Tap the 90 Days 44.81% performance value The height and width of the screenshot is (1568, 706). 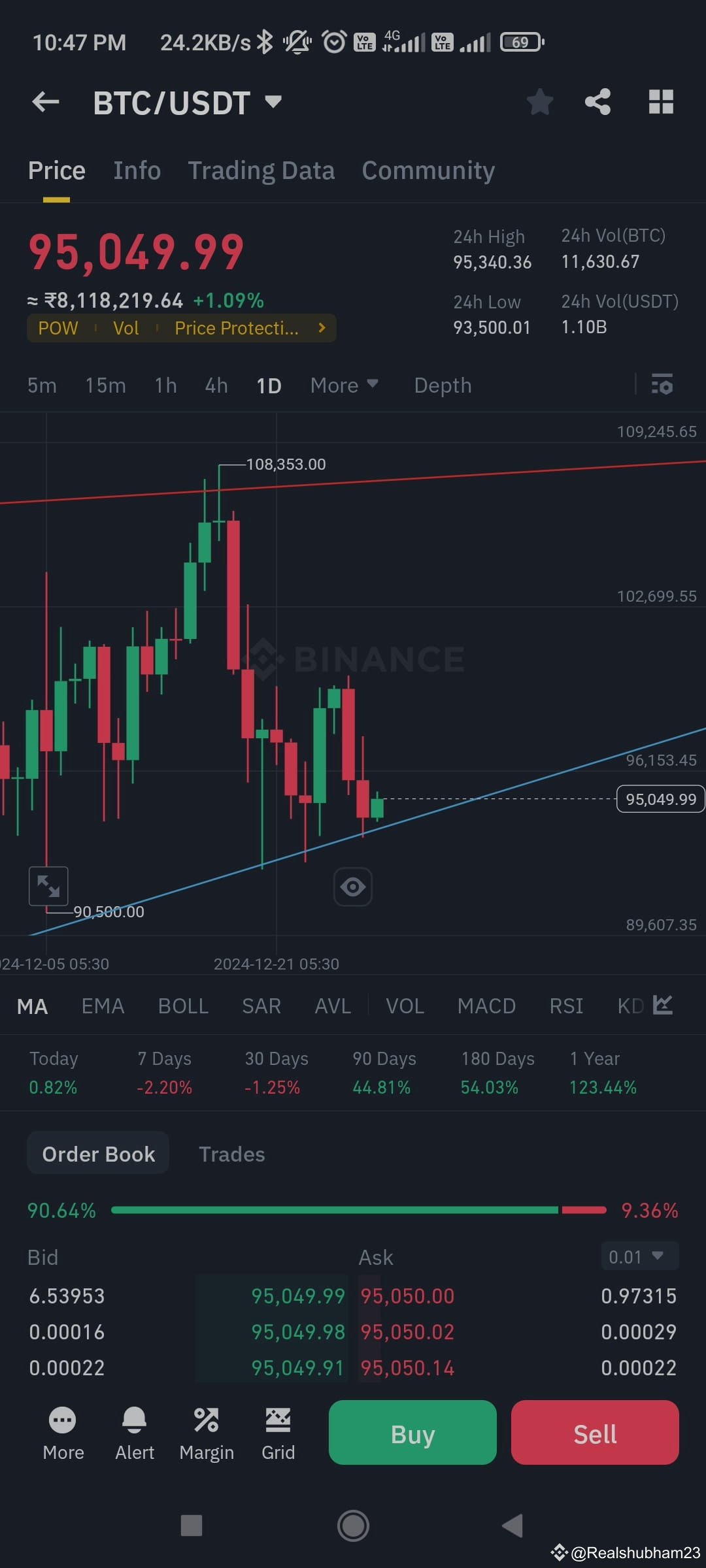tap(382, 1088)
